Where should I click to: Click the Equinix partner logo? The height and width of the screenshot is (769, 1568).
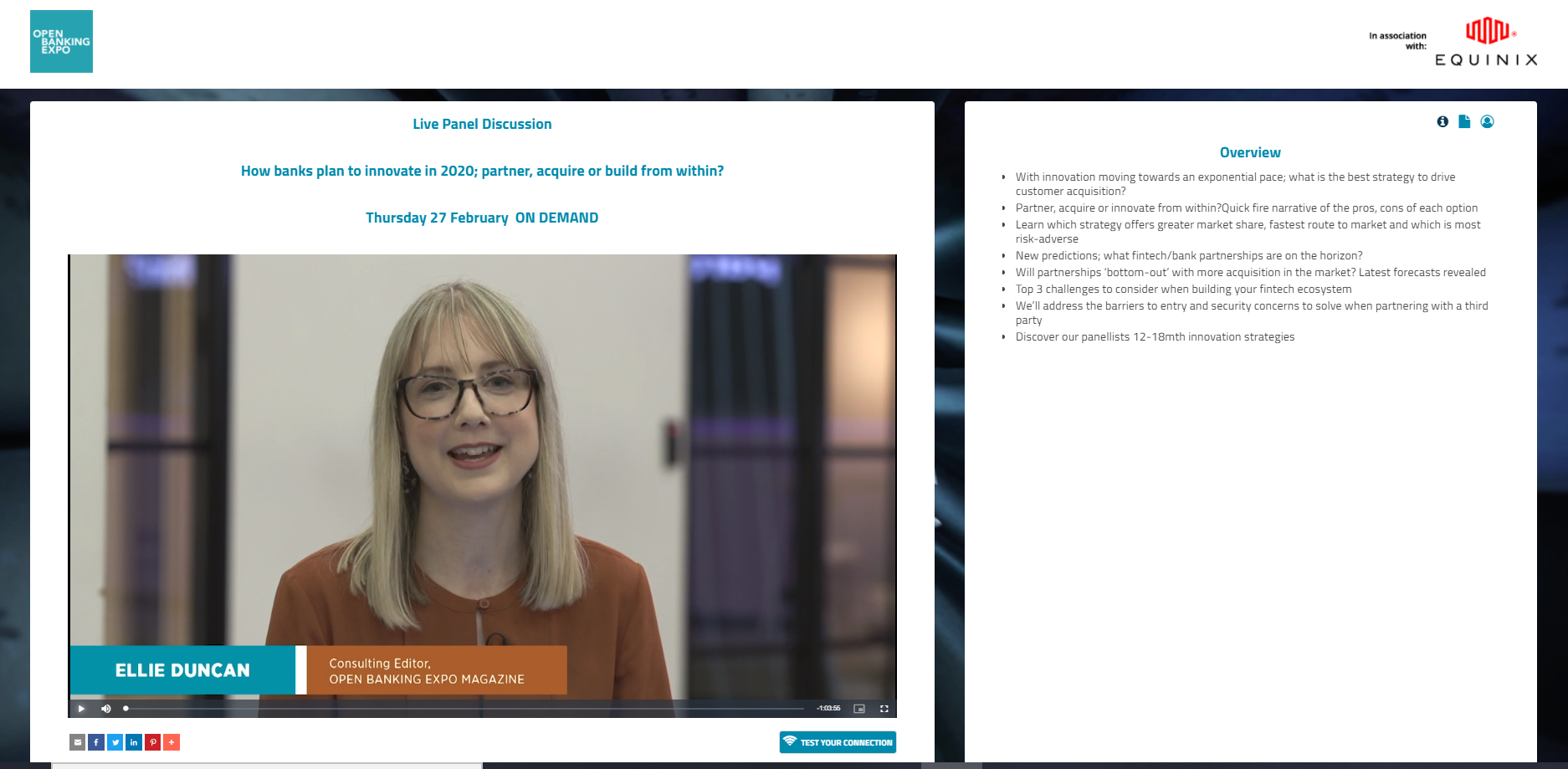[1486, 42]
